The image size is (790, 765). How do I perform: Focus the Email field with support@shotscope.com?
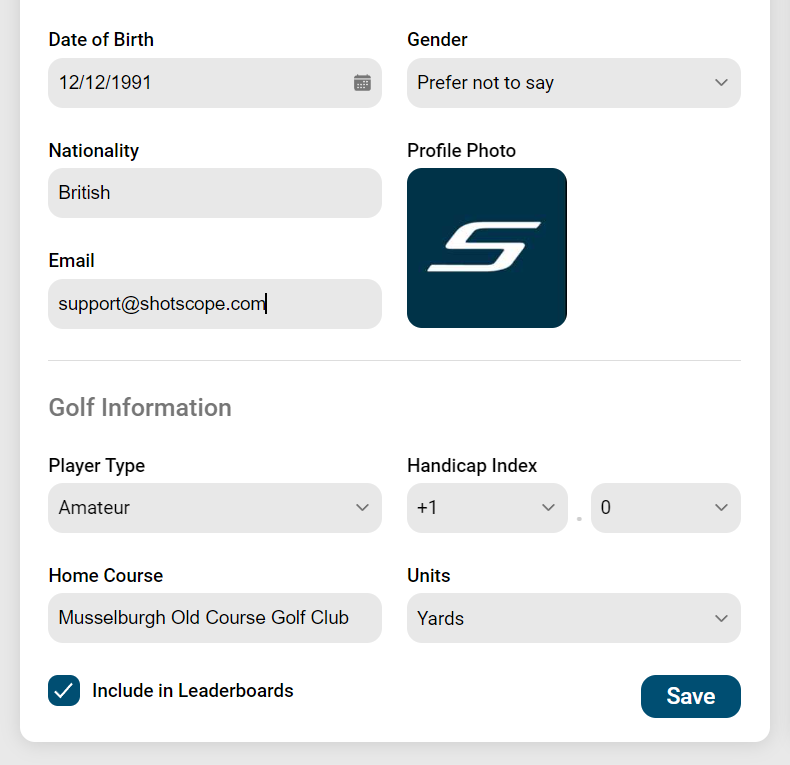pyautogui.click(x=215, y=304)
